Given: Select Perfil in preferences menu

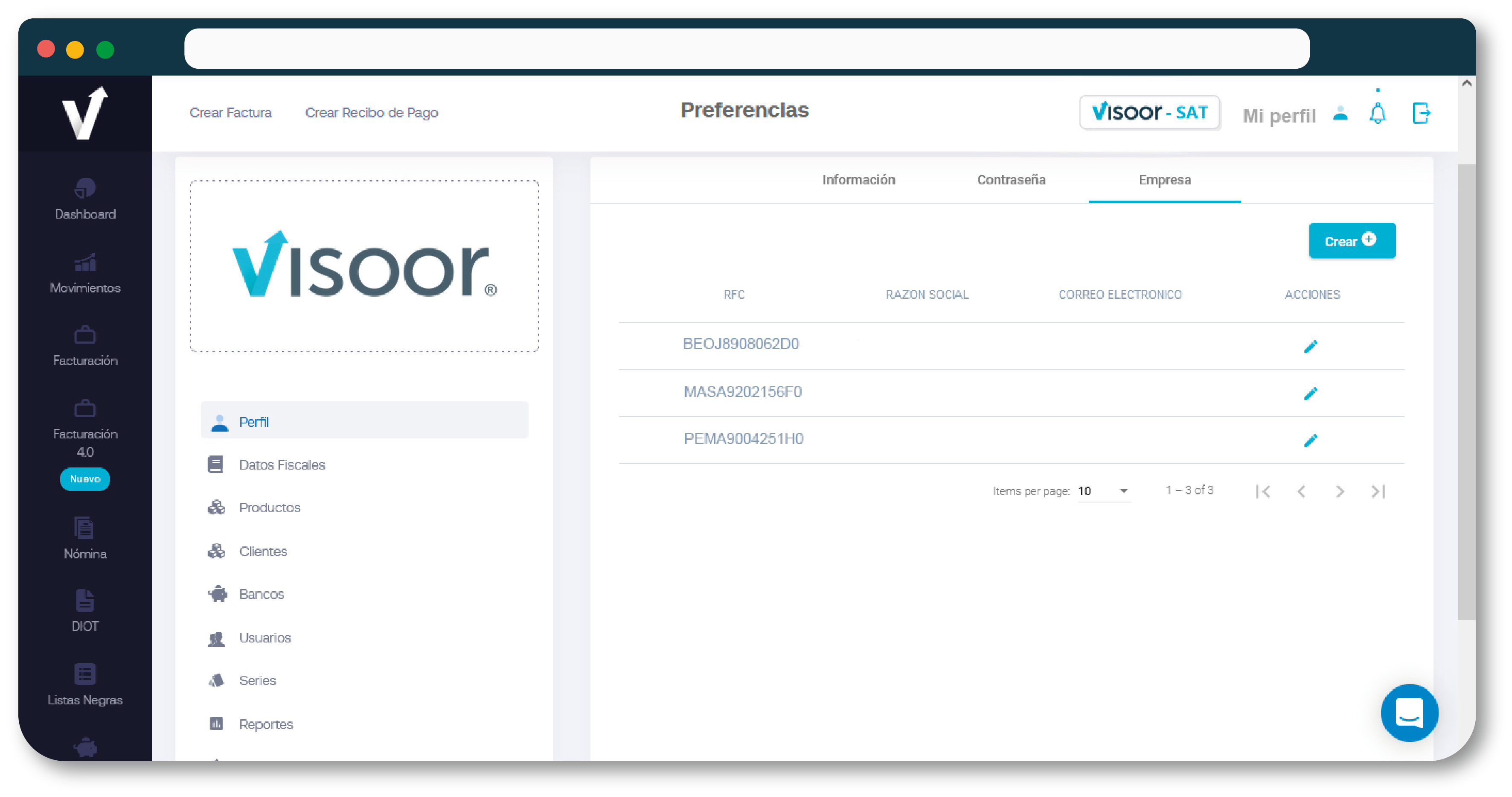Looking at the screenshot, I should (364, 421).
